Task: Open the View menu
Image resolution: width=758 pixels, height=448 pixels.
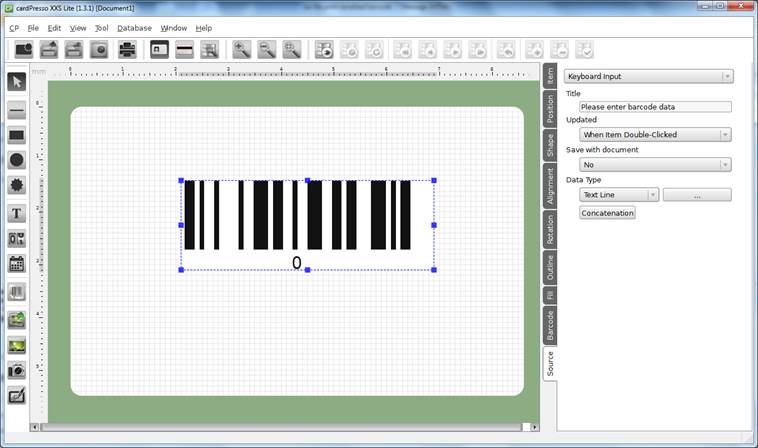Action: [78, 28]
